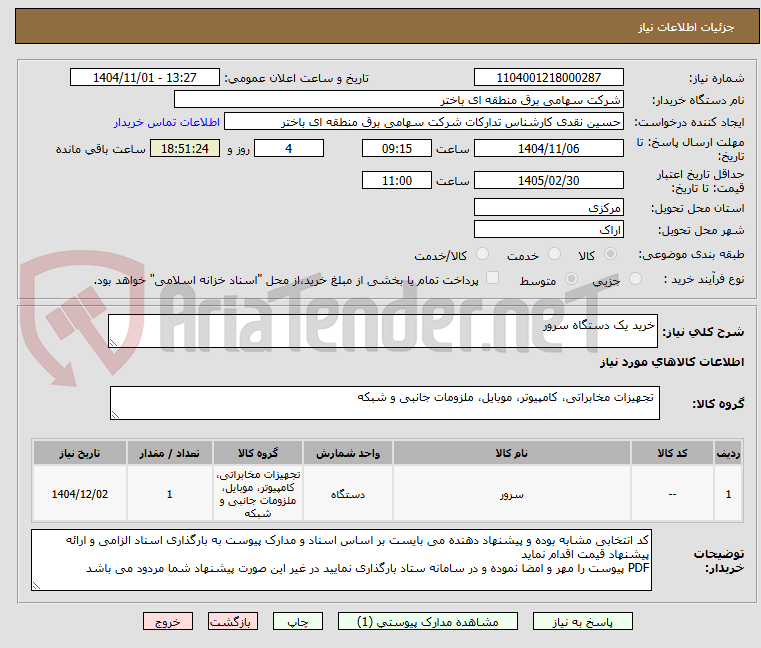Click the resize handle of توضیحات خریدار box
Screen dimensions: 761x648
point(36,585)
